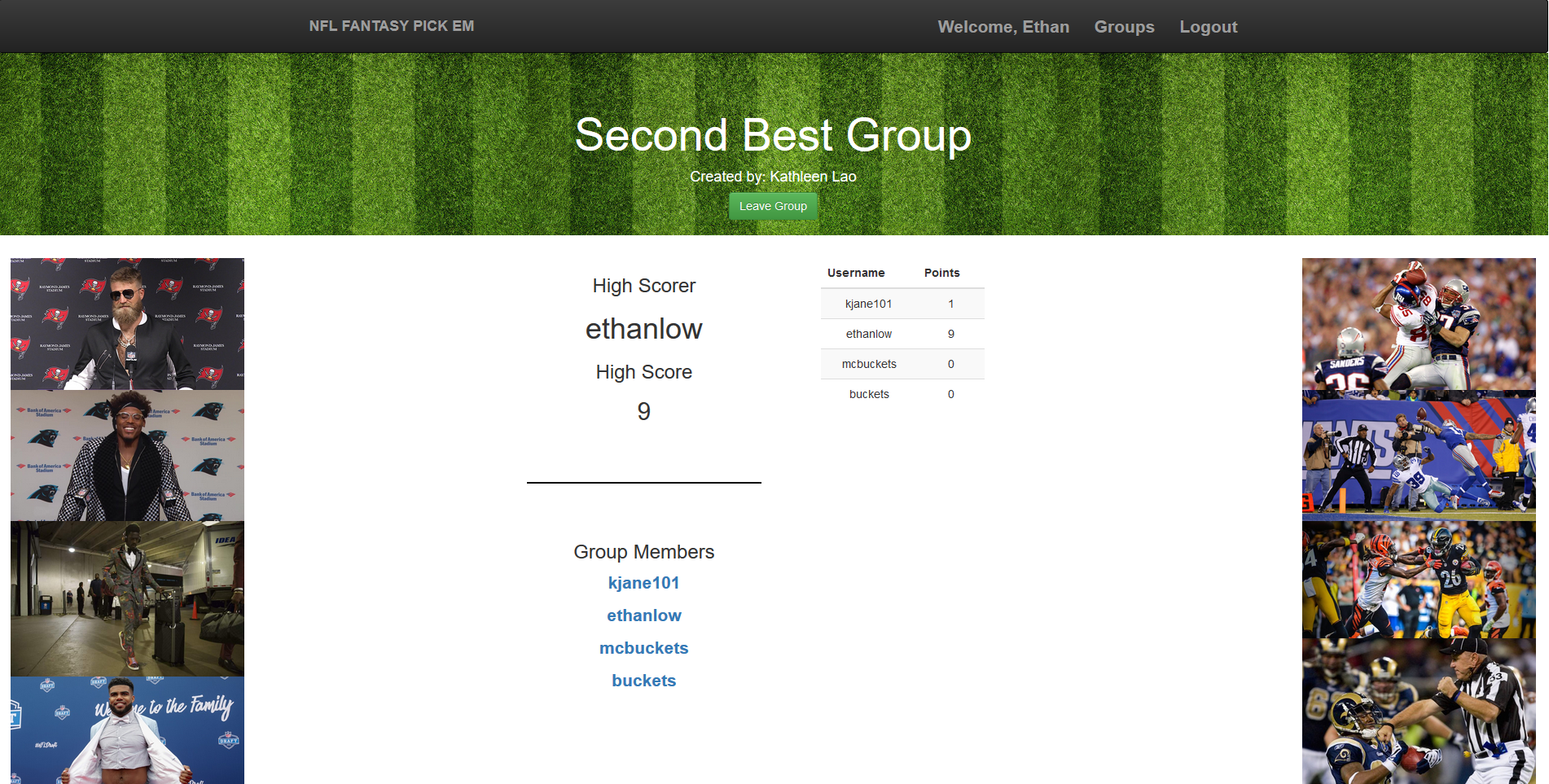Click the Bengals vs Steelers game photo
Image resolution: width=1549 pixels, height=784 pixels.
tap(1419, 580)
